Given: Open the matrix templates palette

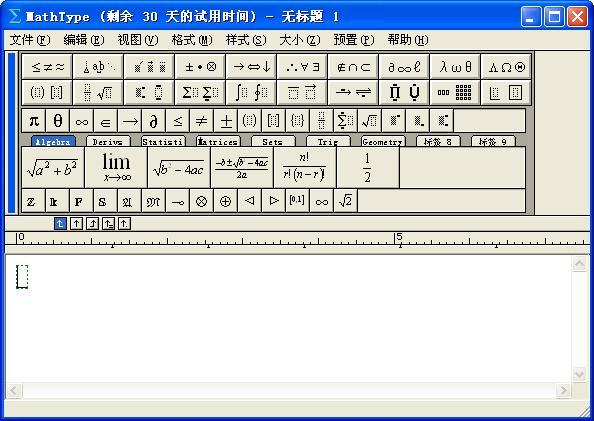Looking at the screenshot, I should click(455, 92).
